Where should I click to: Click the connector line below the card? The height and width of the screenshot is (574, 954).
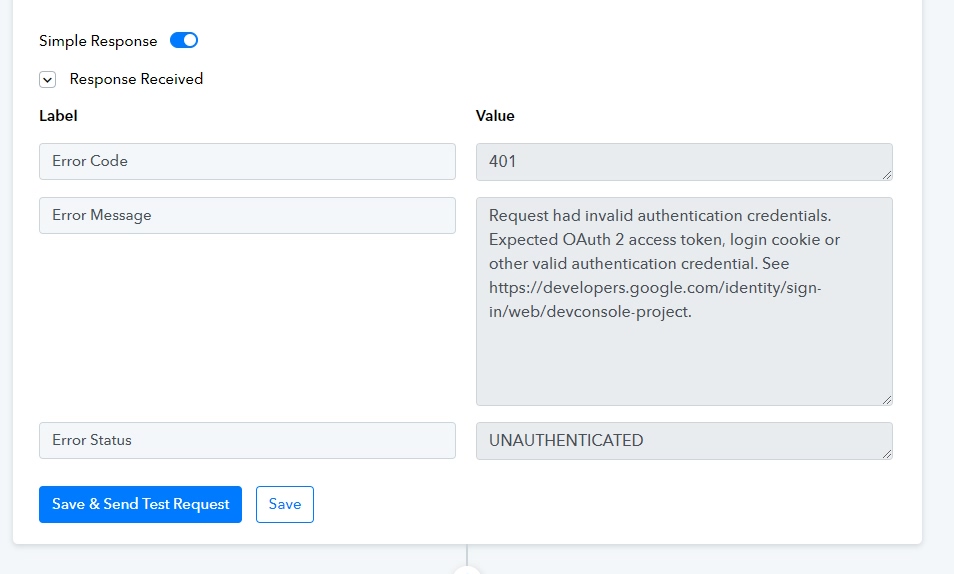467,555
